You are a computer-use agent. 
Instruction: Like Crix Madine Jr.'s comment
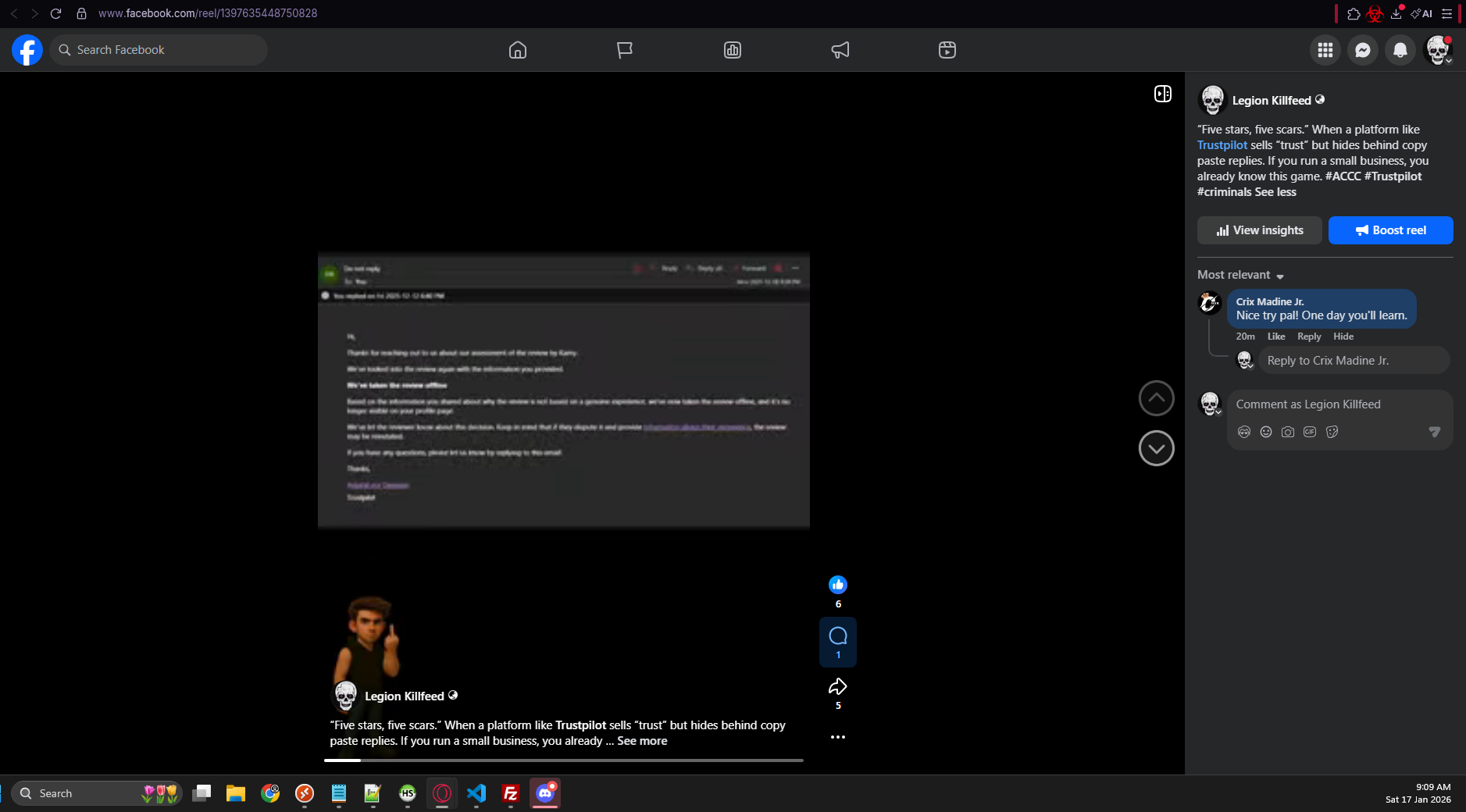1276,337
